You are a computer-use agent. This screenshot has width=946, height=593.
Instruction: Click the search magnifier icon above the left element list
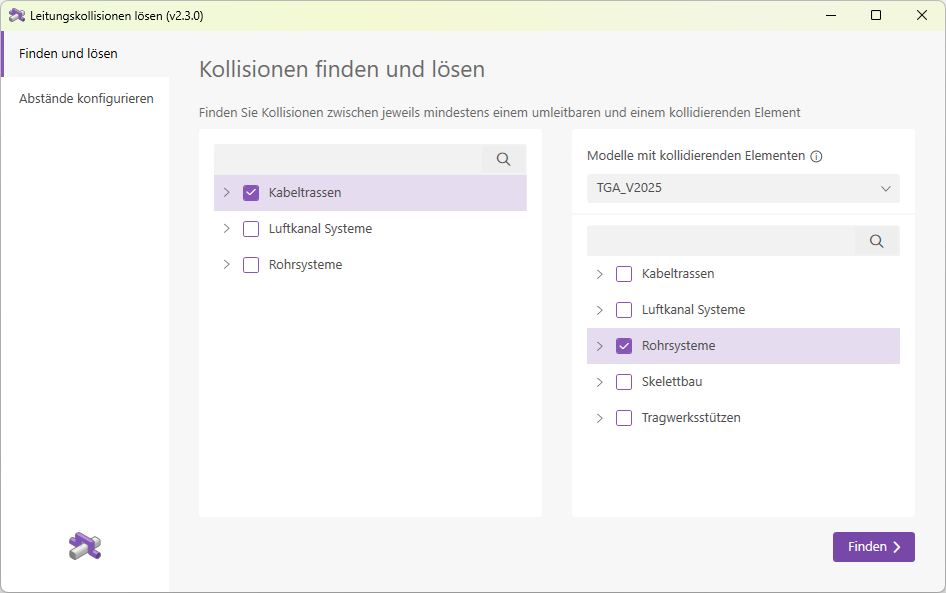coord(503,159)
